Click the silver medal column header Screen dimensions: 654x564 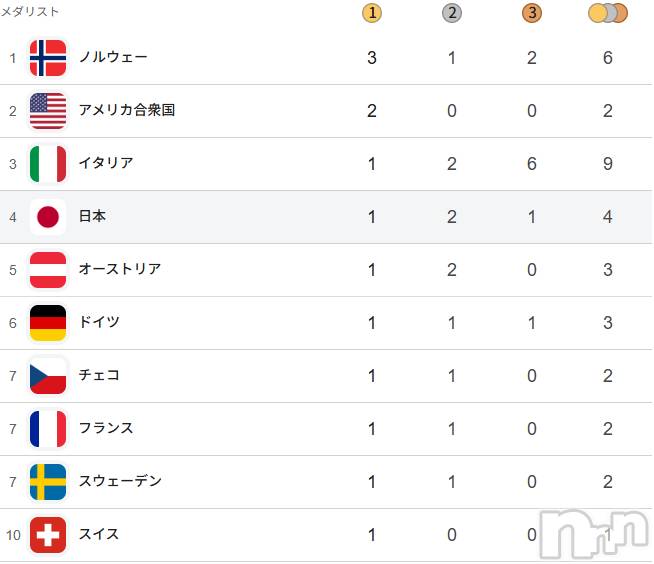(452, 13)
